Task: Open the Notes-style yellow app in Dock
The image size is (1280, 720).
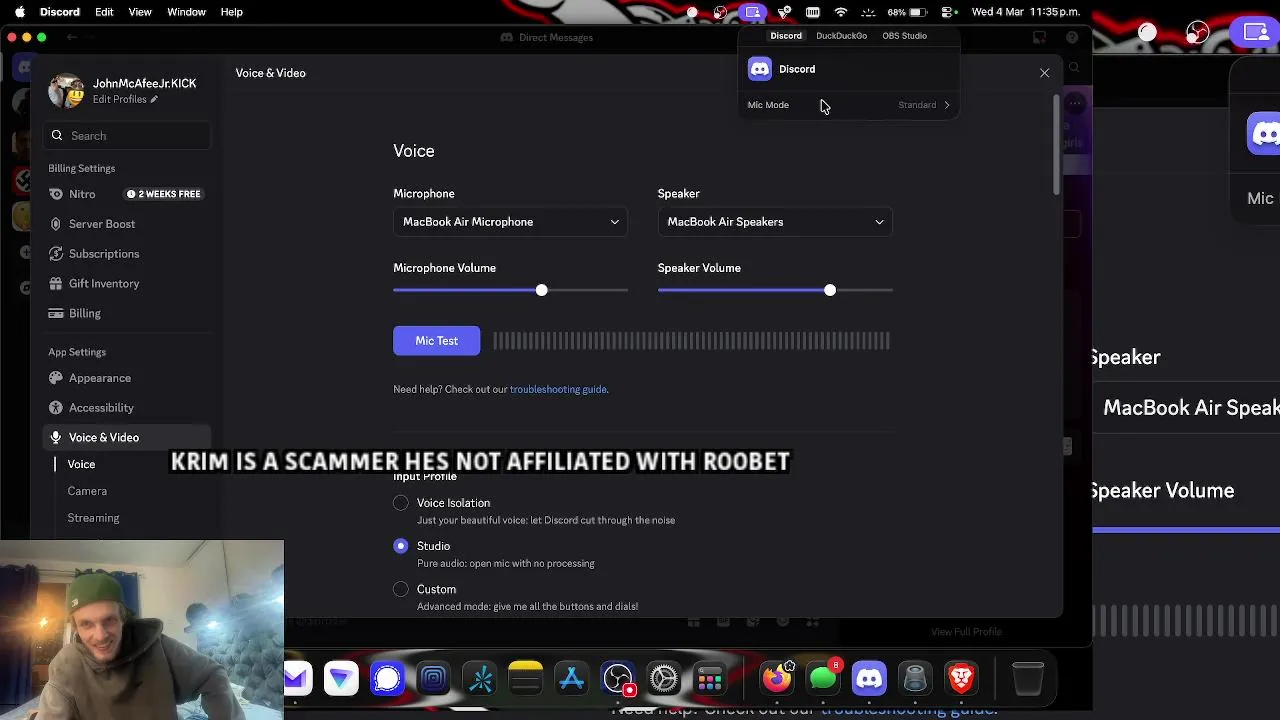Action: 526,679
